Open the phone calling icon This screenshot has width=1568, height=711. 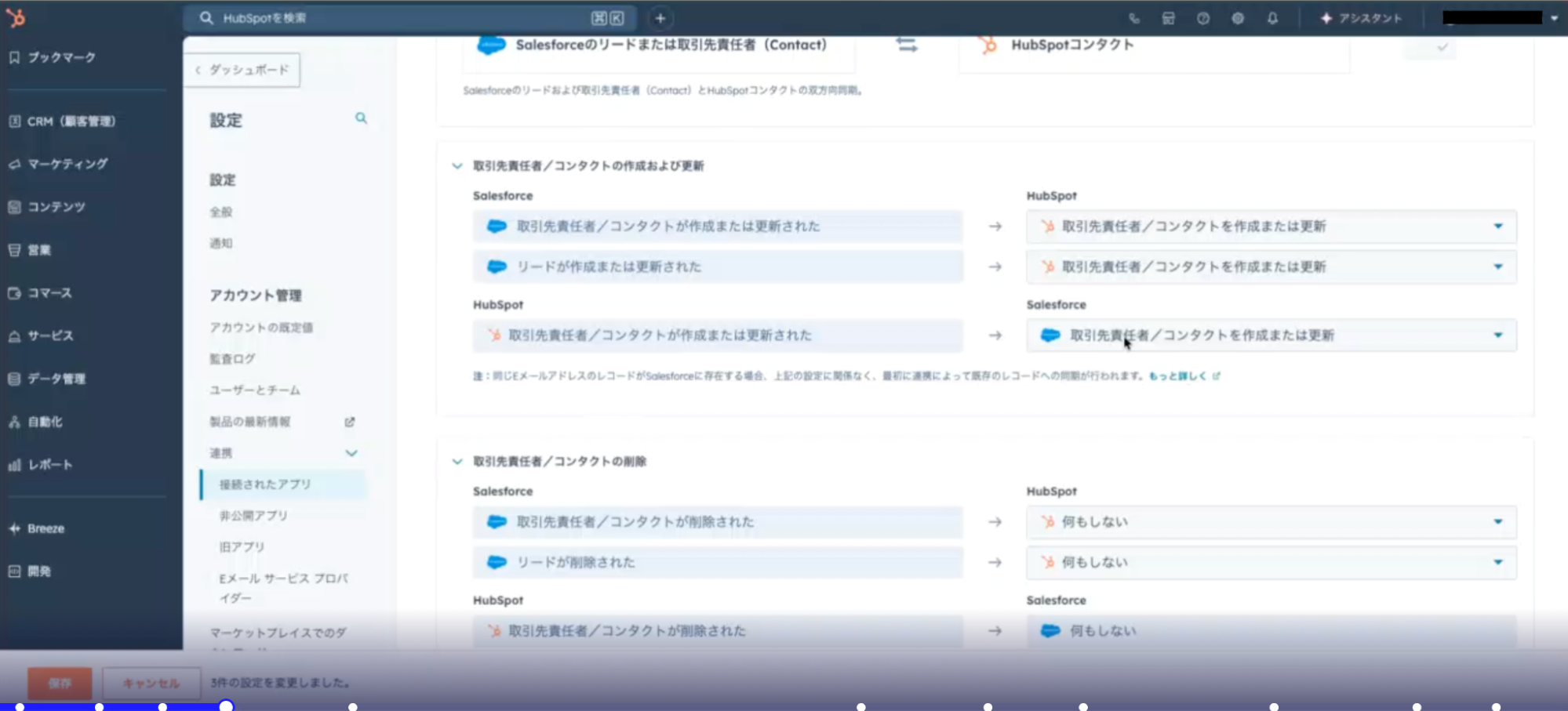click(1134, 18)
